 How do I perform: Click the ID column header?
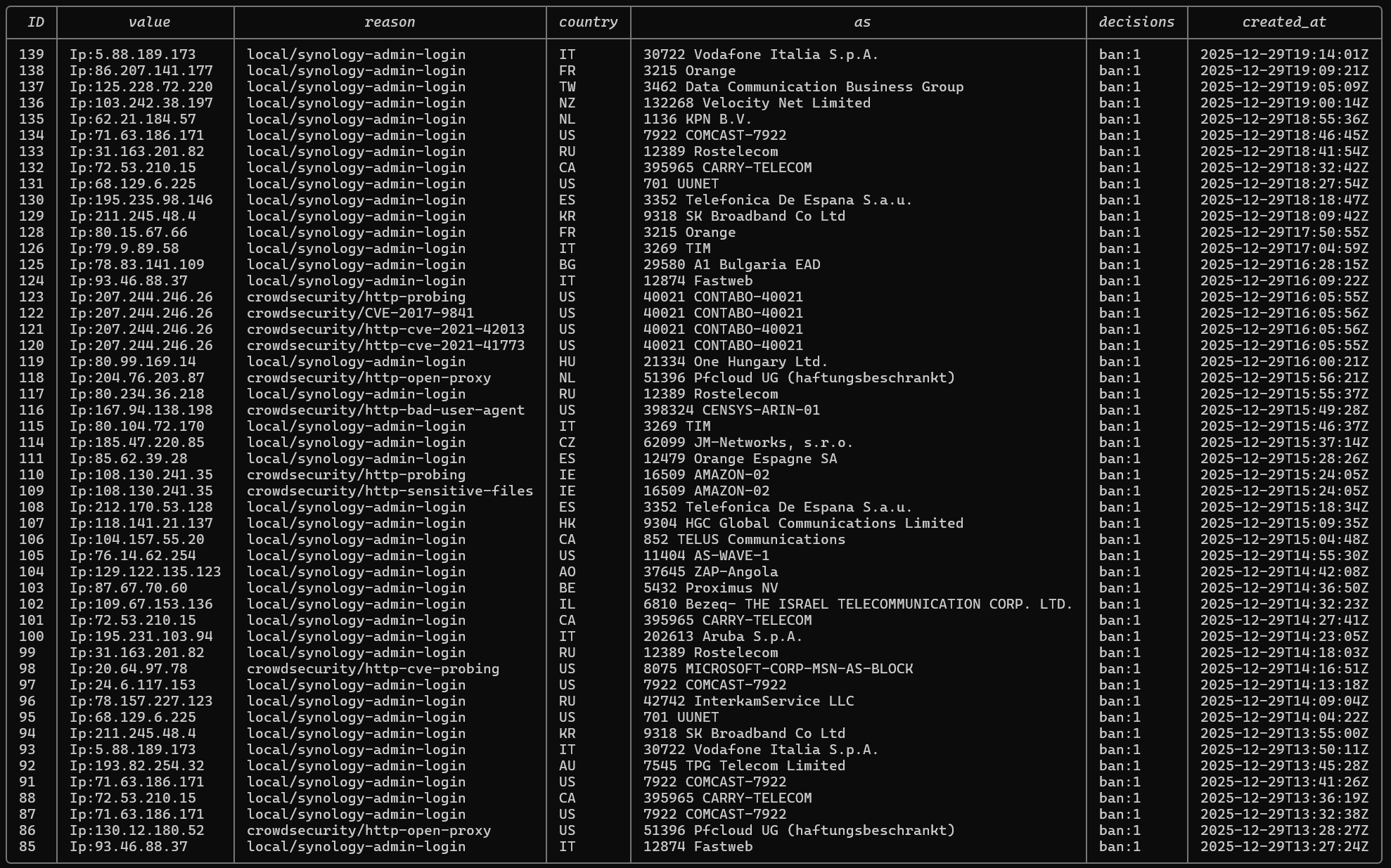[35, 22]
